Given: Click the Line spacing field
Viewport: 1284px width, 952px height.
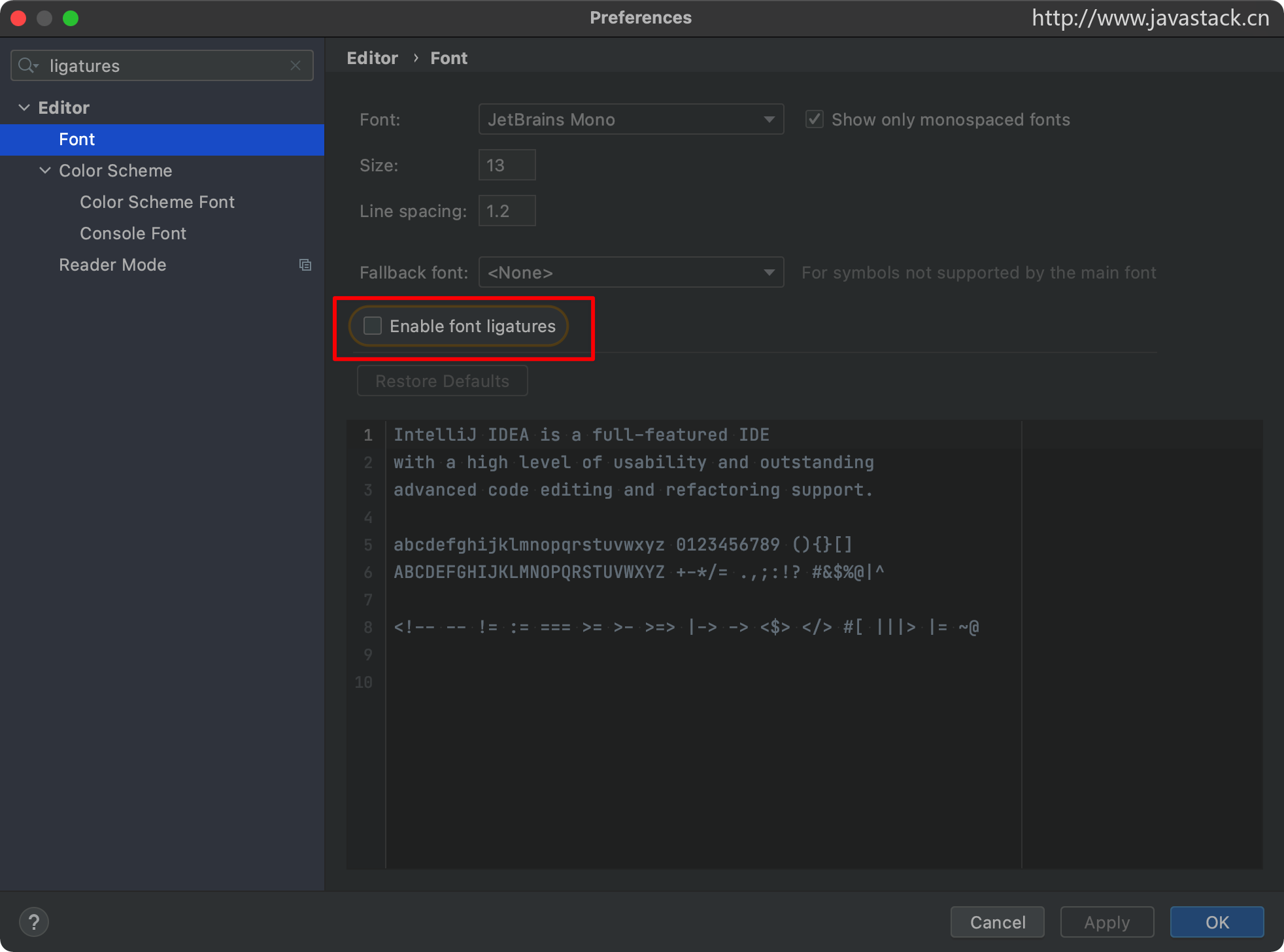Looking at the screenshot, I should (x=507, y=211).
